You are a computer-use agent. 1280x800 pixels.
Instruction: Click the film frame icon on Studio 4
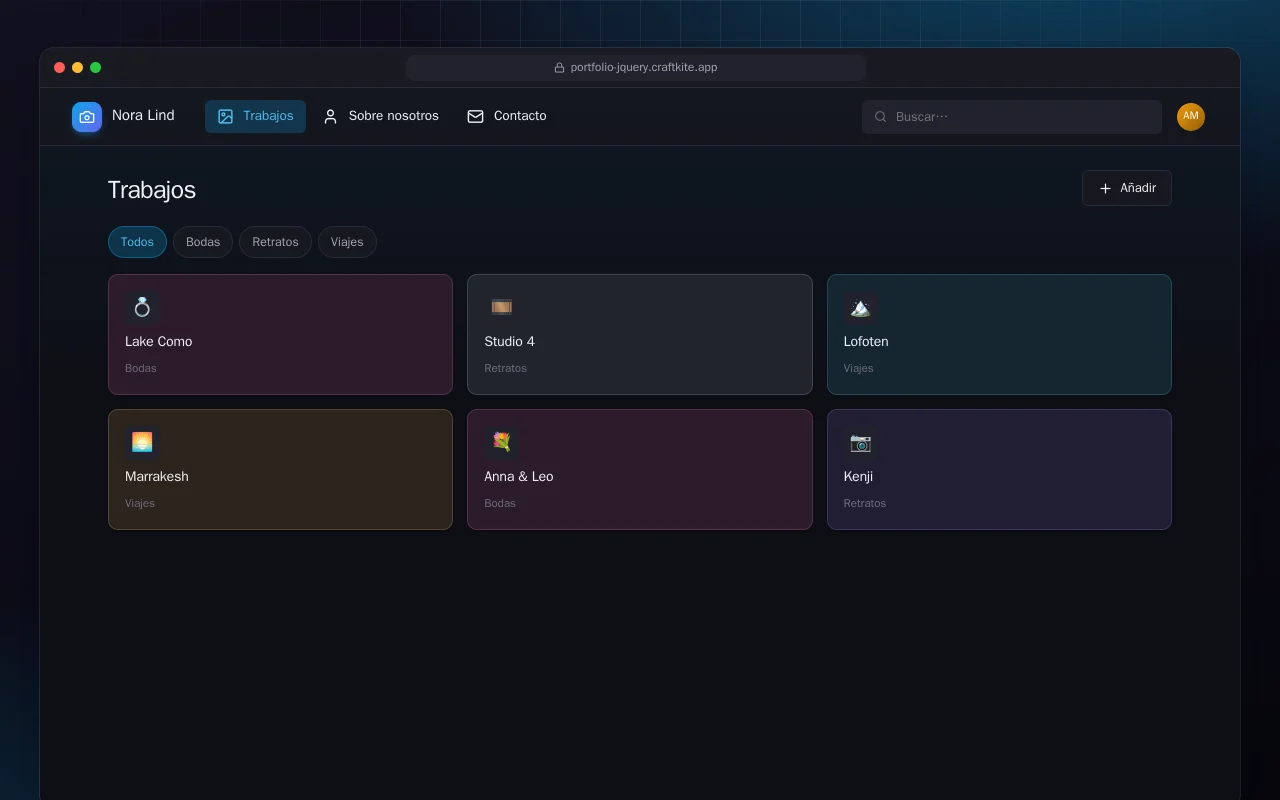pyautogui.click(x=501, y=307)
